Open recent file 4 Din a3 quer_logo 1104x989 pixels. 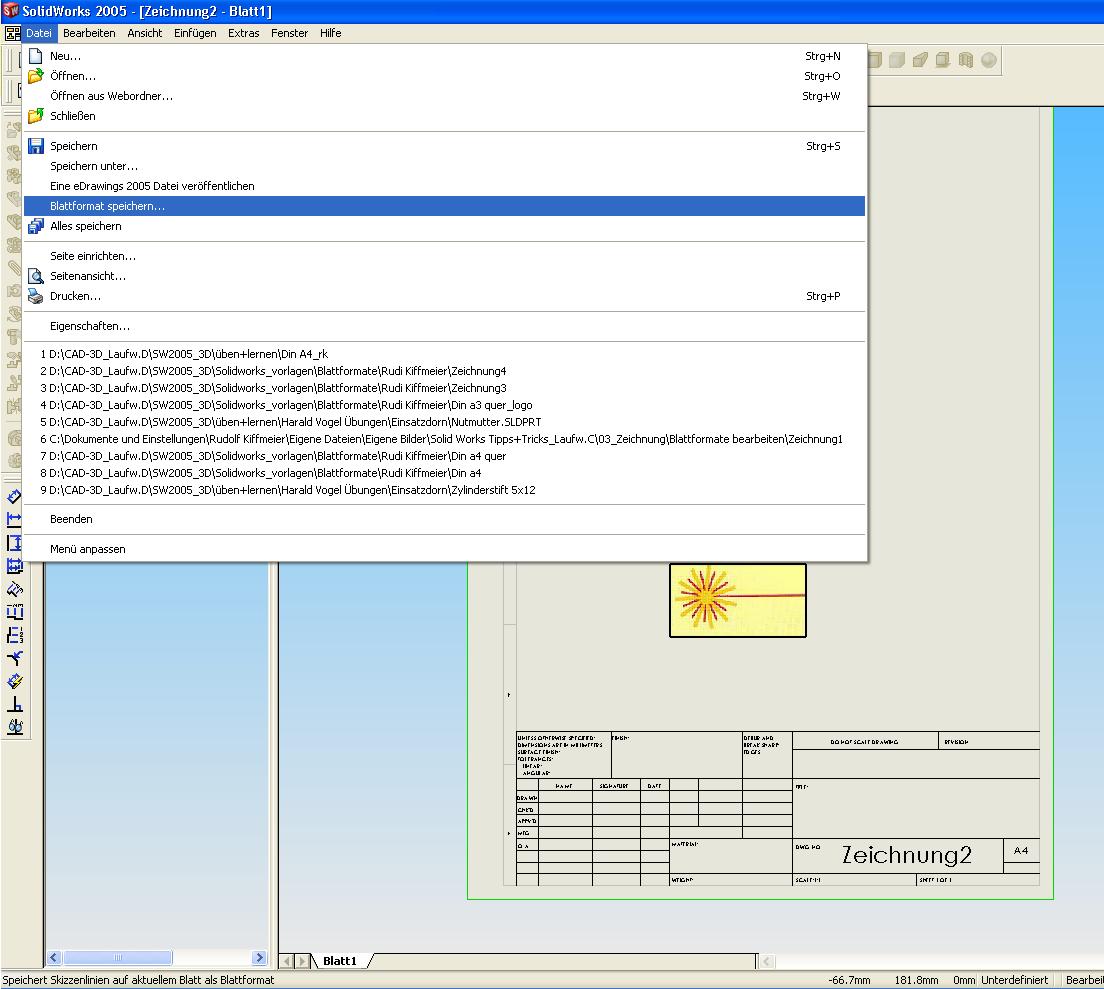point(444,405)
